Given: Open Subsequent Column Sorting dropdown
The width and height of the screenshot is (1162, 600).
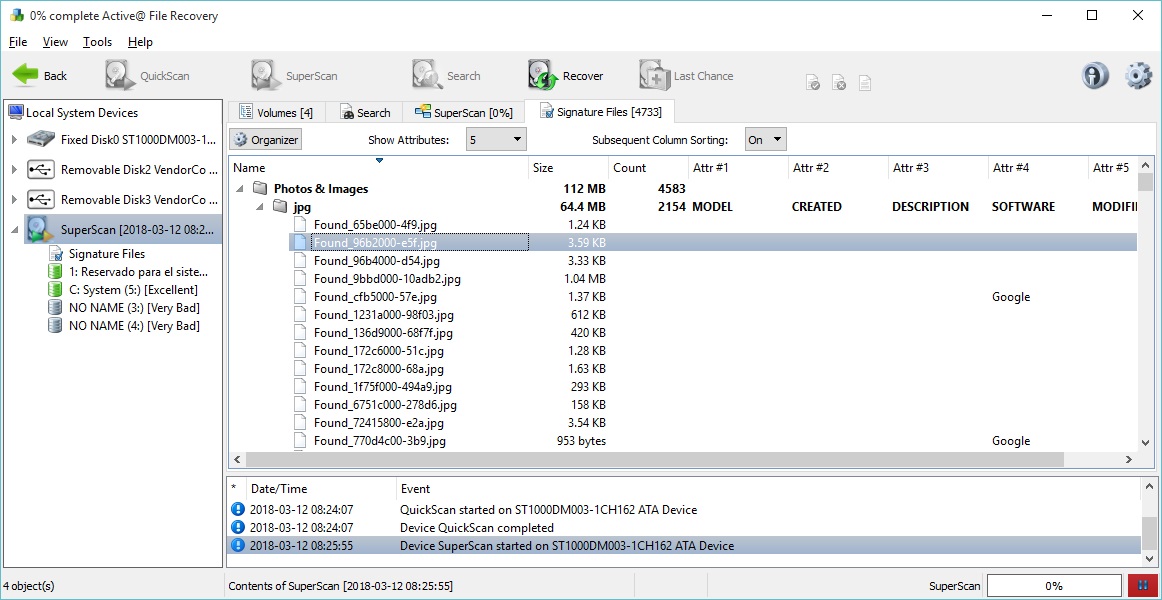Looking at the screenshot, I should [x=766, y=139].
